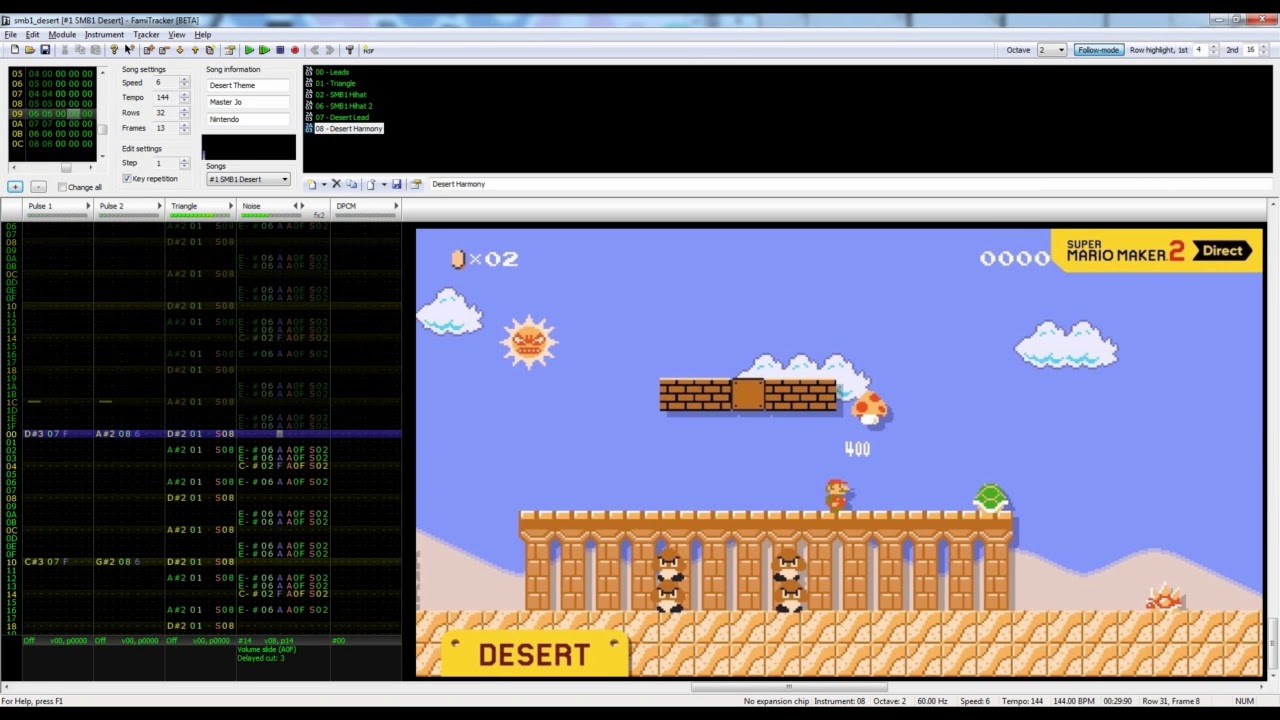Open File menu

(10, 35)
